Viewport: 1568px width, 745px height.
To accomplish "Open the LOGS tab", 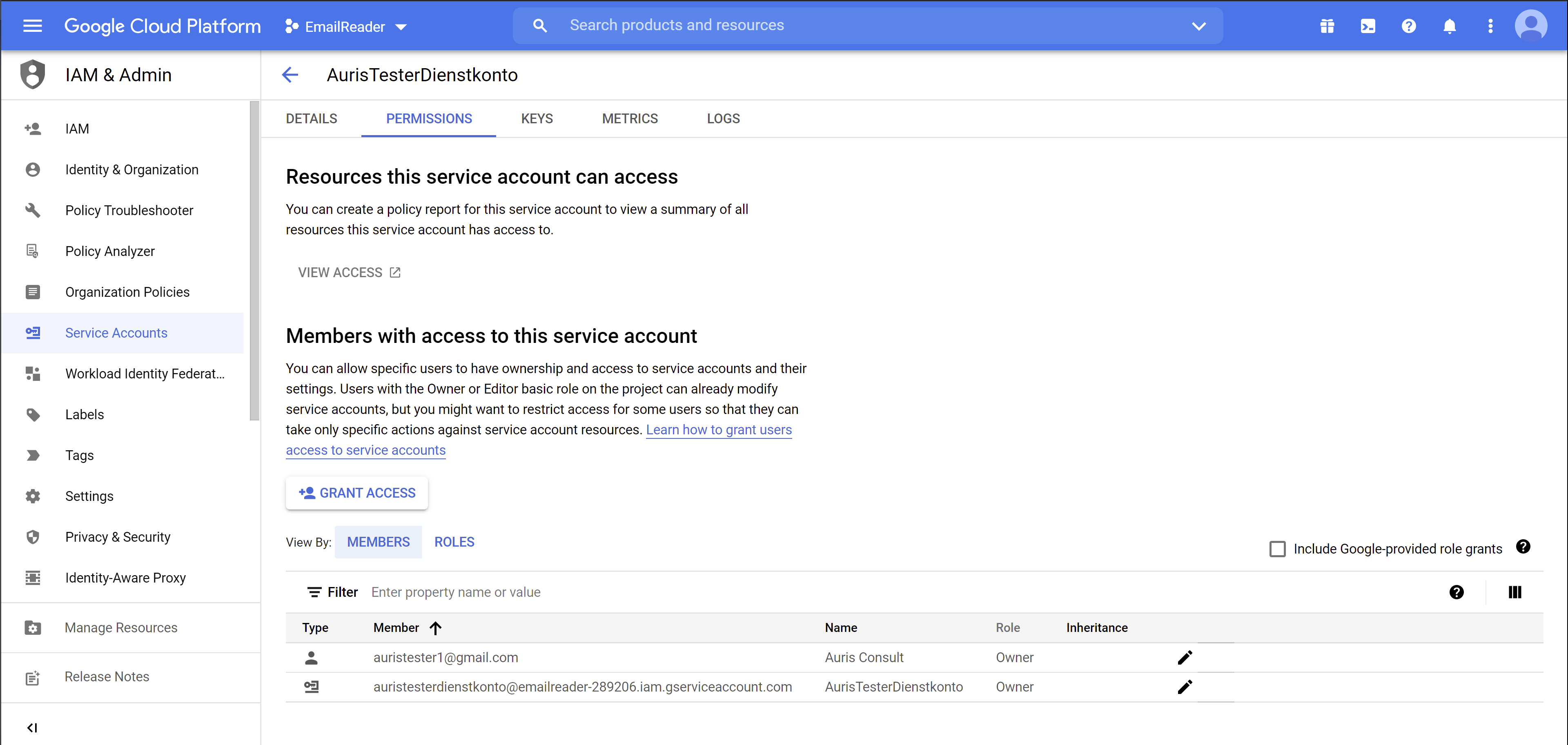I will tap(723, 119).
